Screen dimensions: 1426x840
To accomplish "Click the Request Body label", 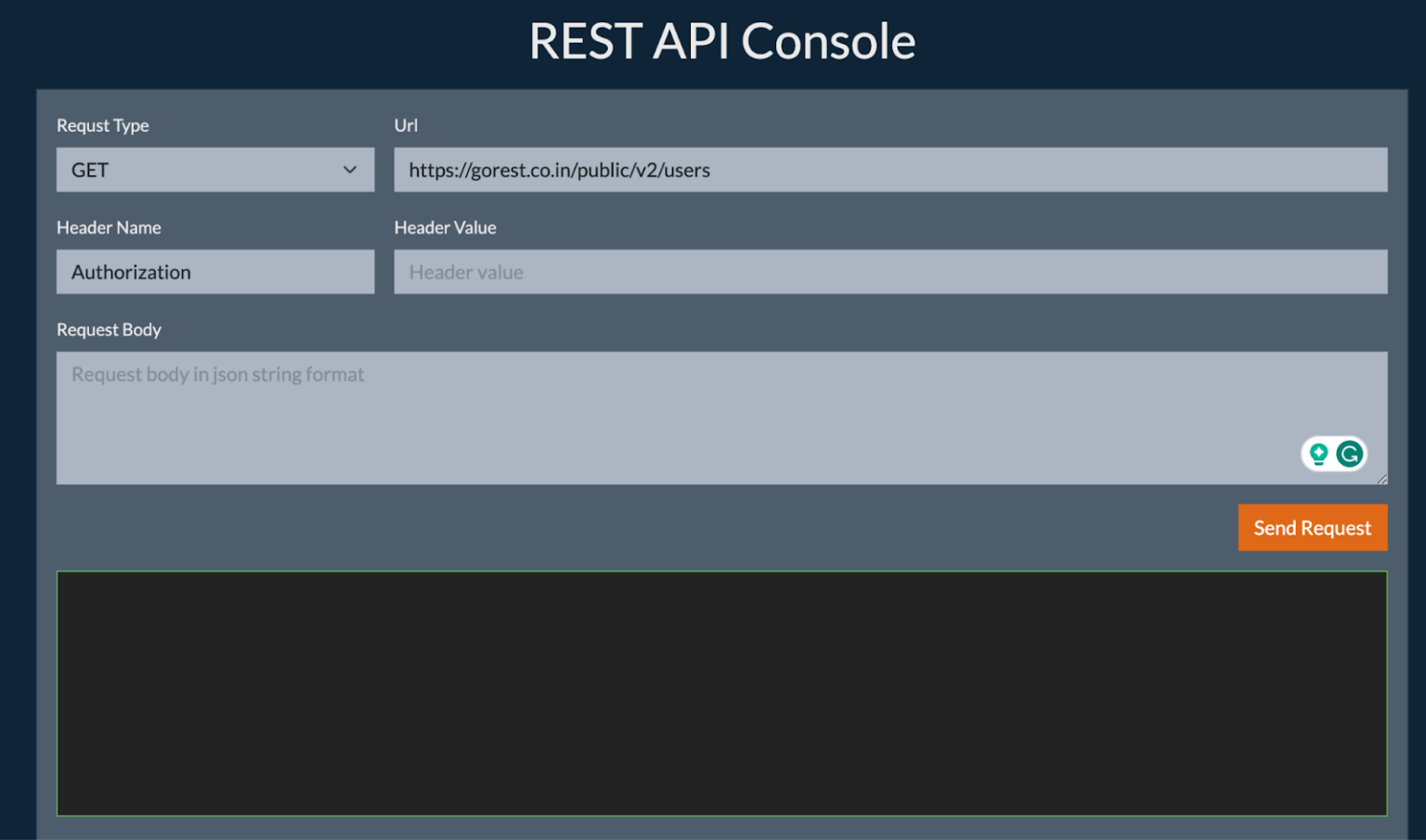I will [x=109, y=330].
